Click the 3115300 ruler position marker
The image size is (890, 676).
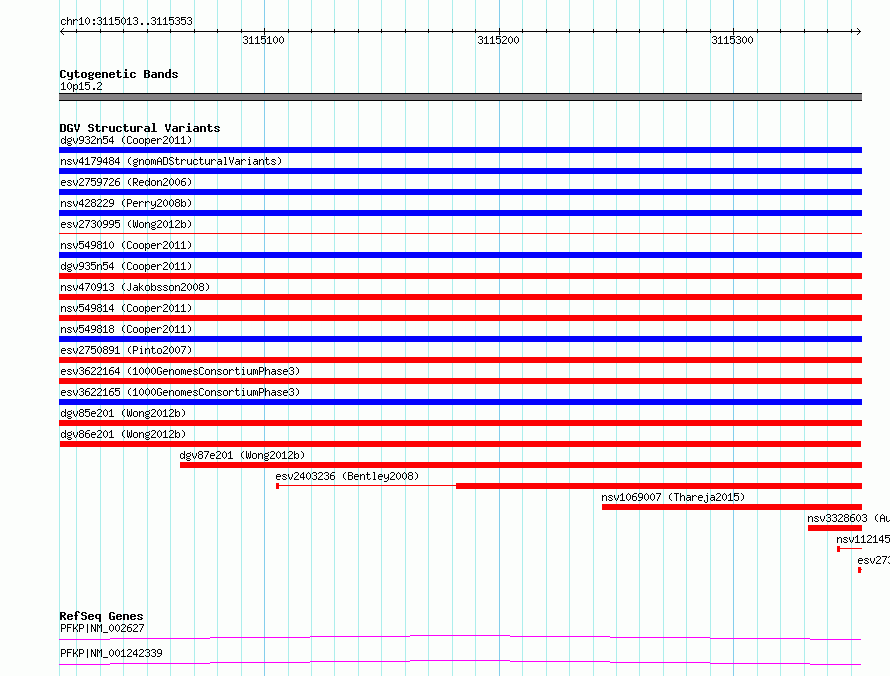tap(732, 40)
